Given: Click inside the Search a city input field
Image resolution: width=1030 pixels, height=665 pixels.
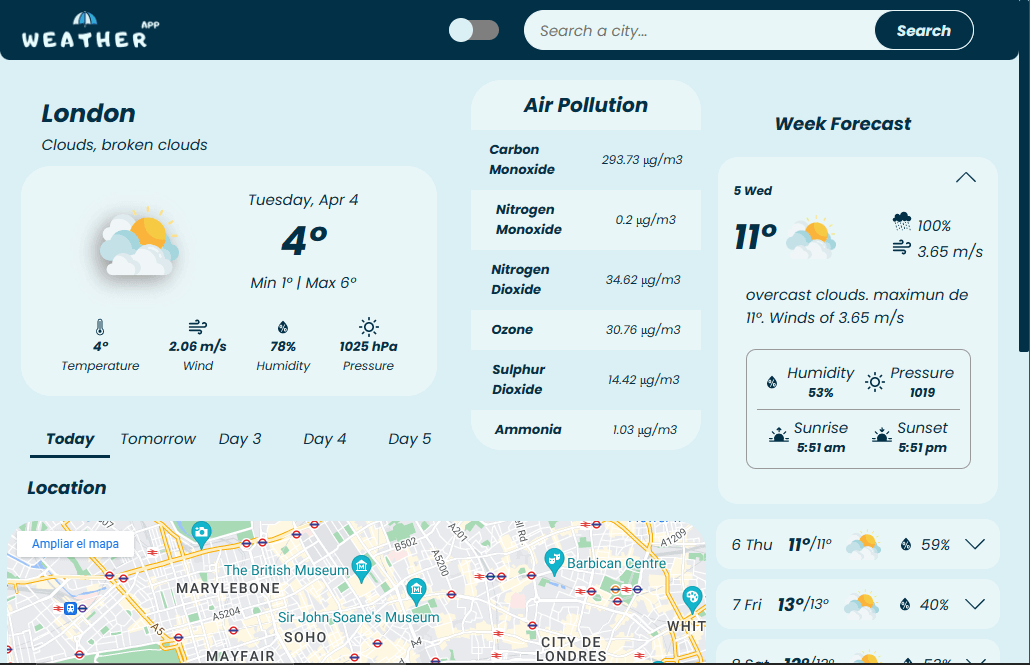Looking at the screenshot, I should (x=690, y=30).
